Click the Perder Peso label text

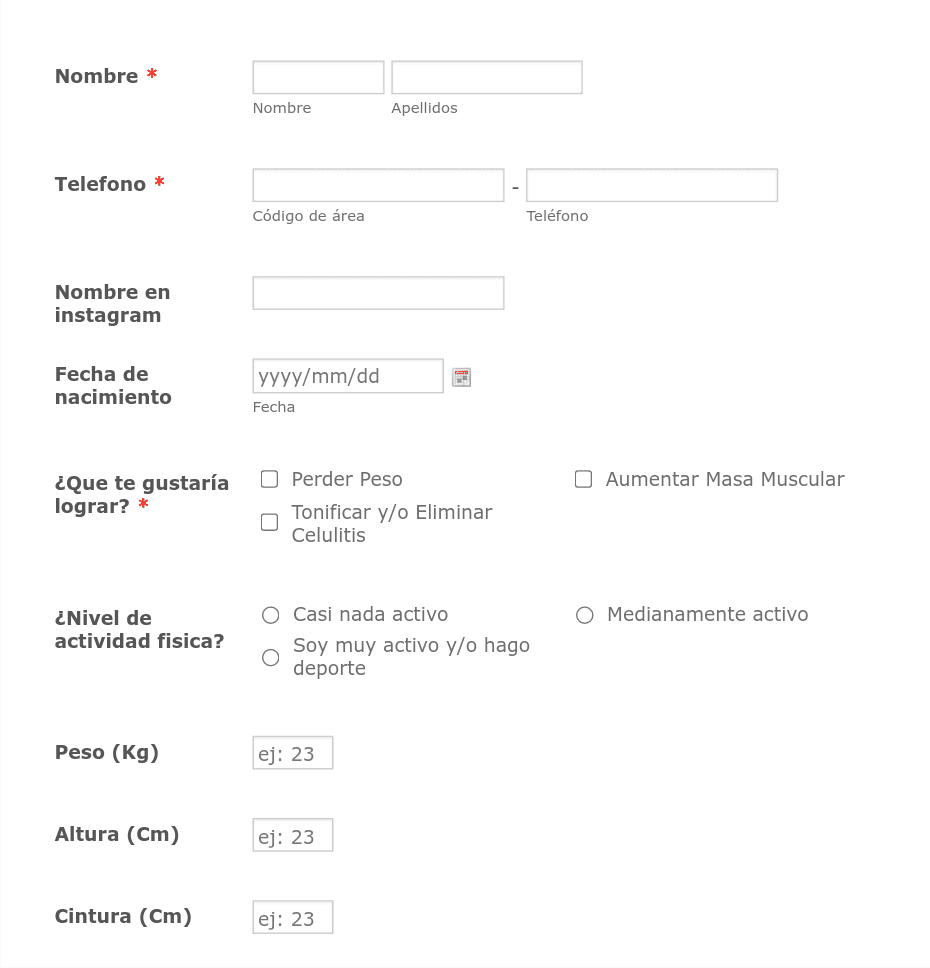(x=346, y=479)
